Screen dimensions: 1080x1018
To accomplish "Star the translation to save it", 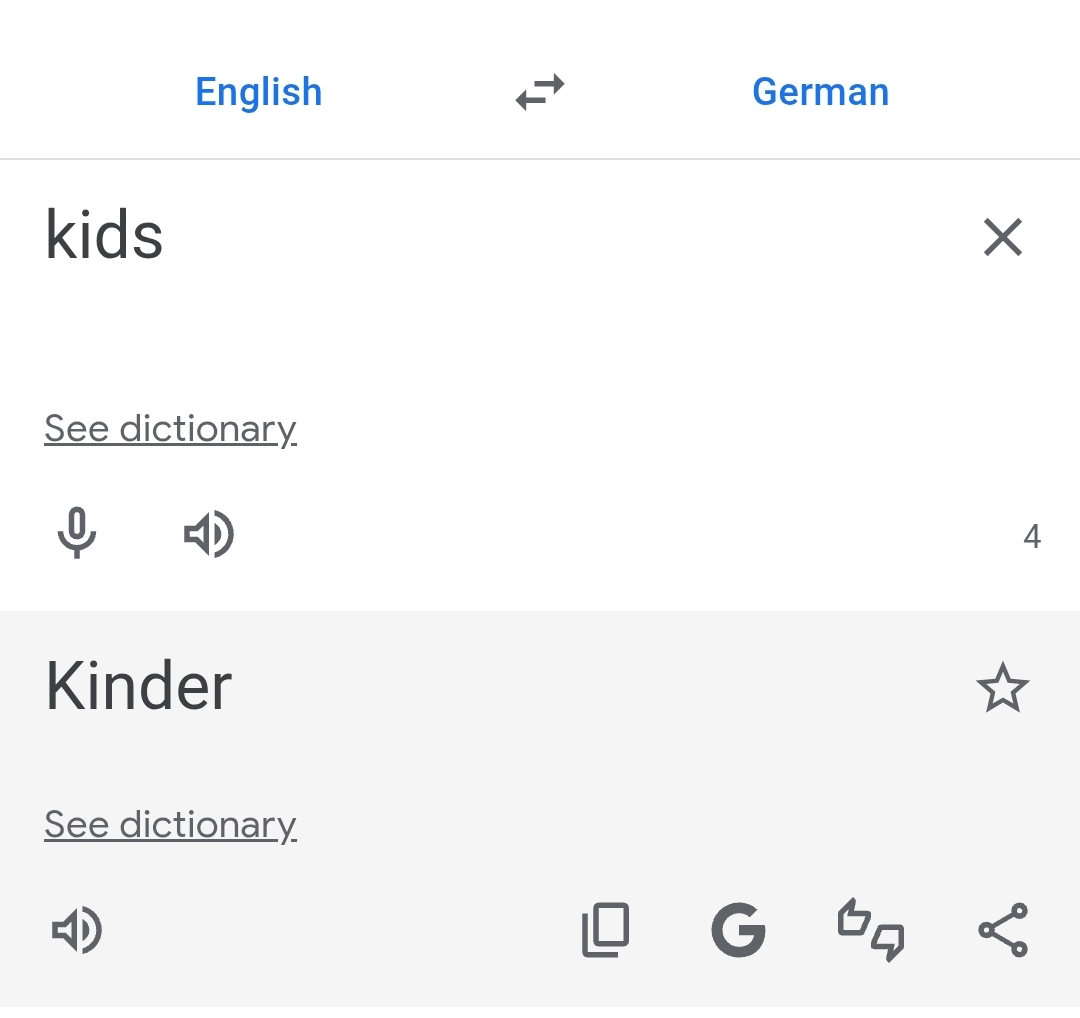I will [1003, 687].
